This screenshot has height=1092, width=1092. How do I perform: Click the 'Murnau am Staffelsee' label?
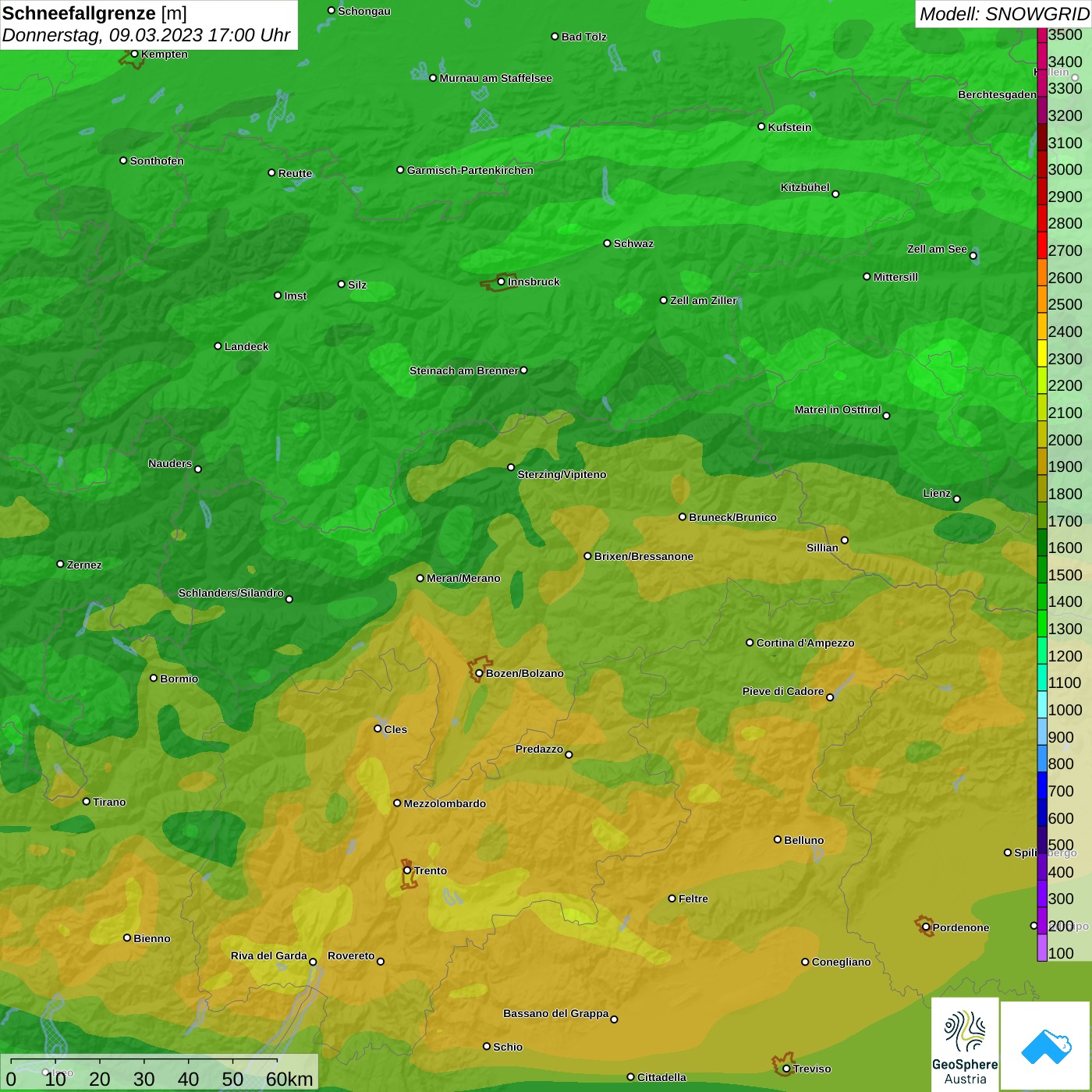point(496,78)
